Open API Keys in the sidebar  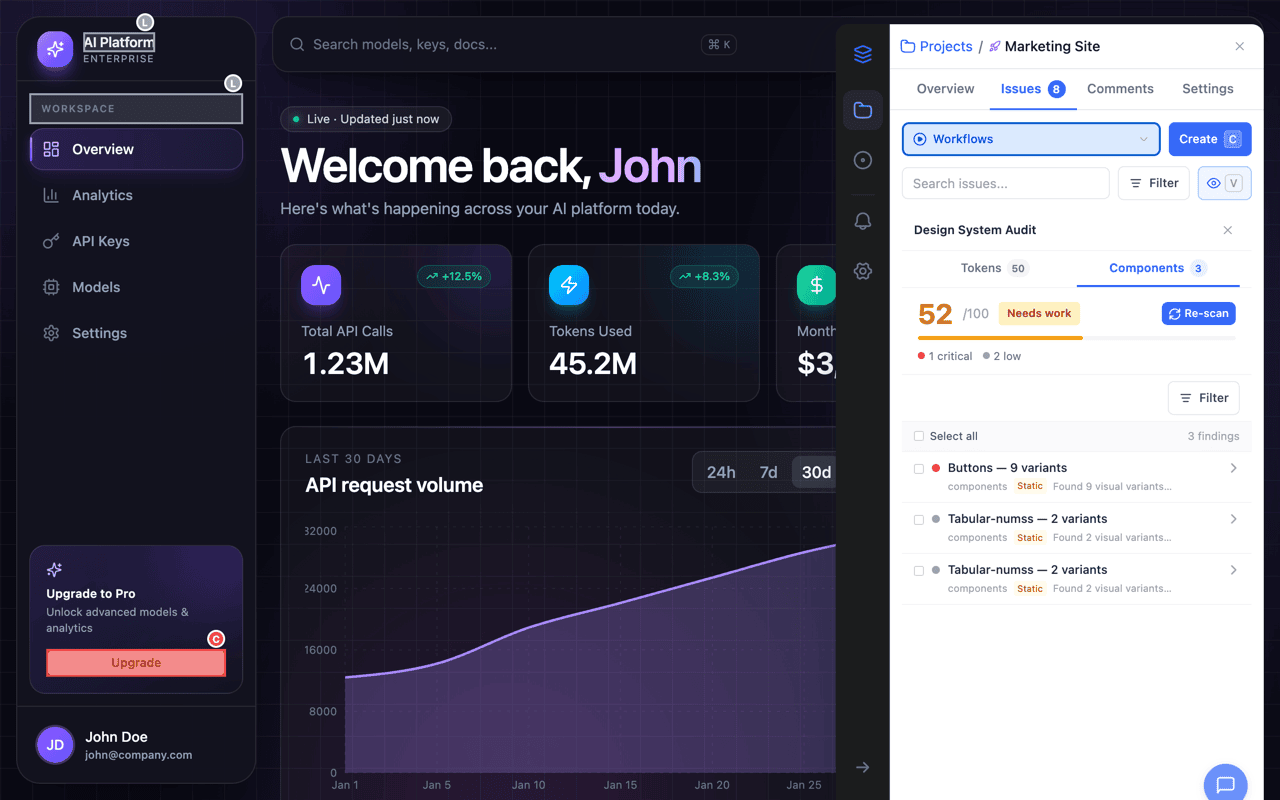point(136,241)
